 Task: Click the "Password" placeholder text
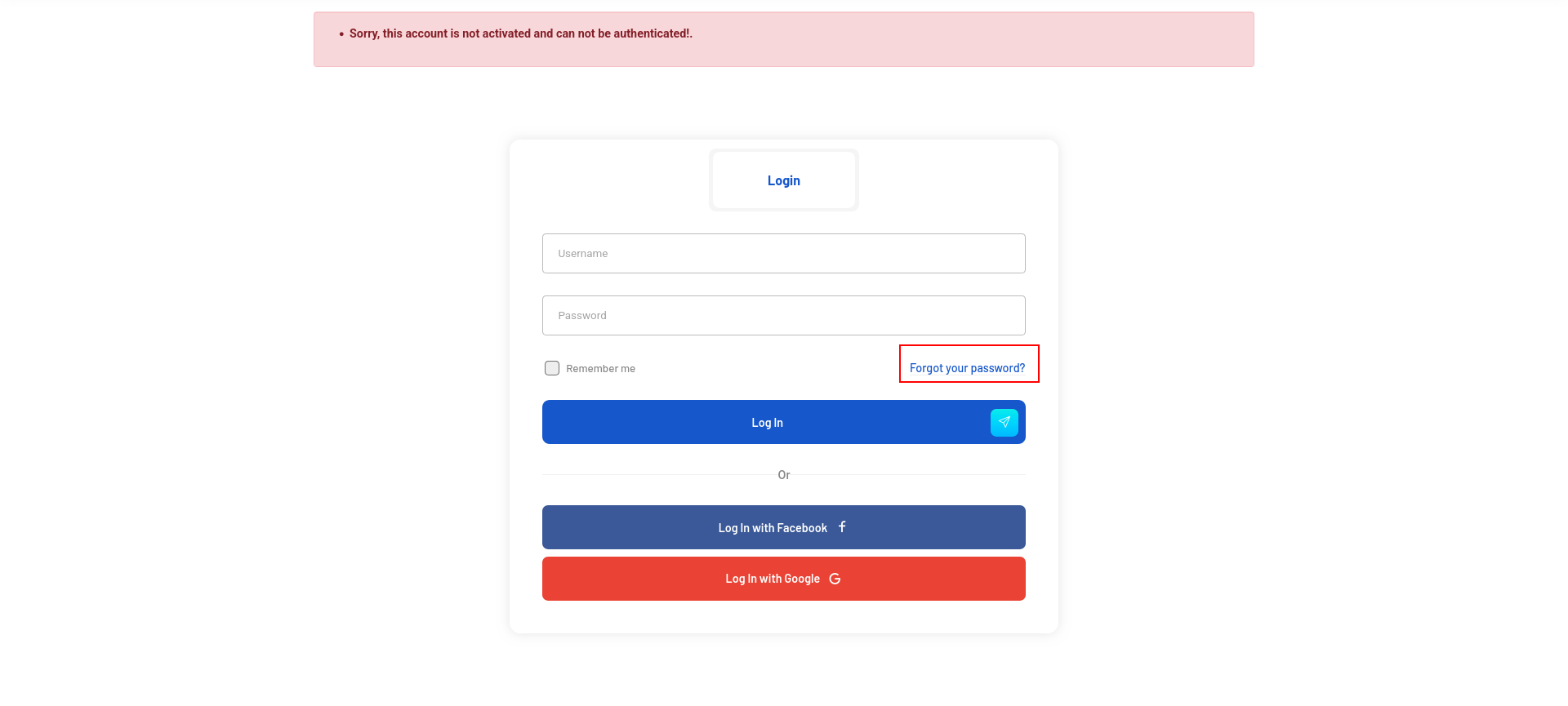(x=582, y=316)
